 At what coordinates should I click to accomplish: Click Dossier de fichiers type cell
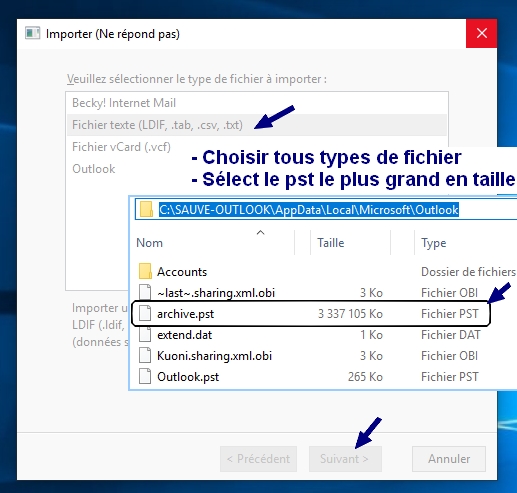pyautogui.click(x=468, y=272)
